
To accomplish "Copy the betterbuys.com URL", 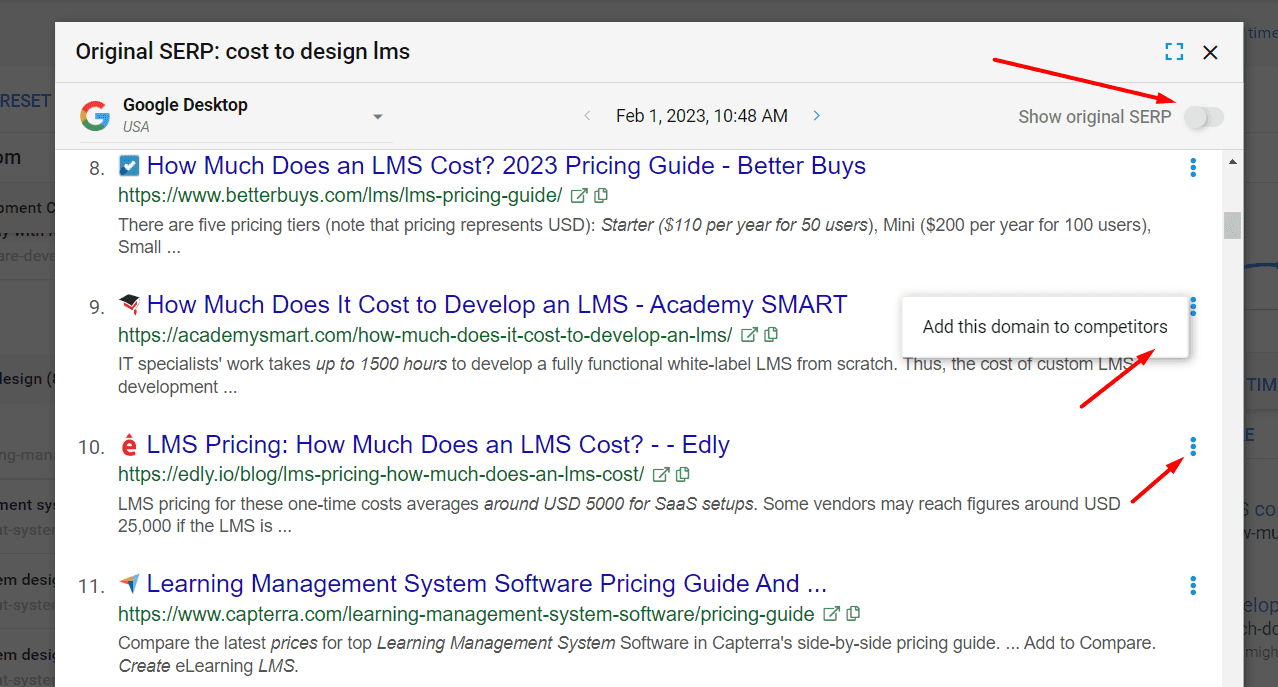I will pos(601,195).
